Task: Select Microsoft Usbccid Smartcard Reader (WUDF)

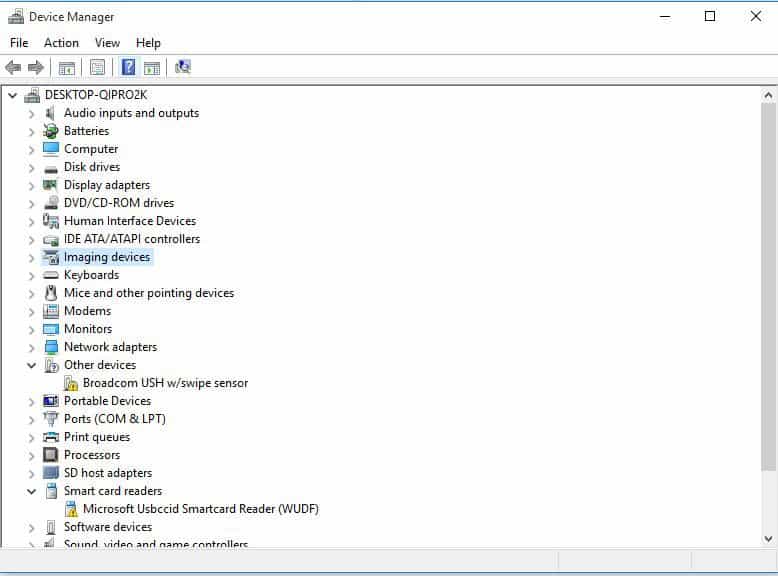Action: (x=201, y=509)
